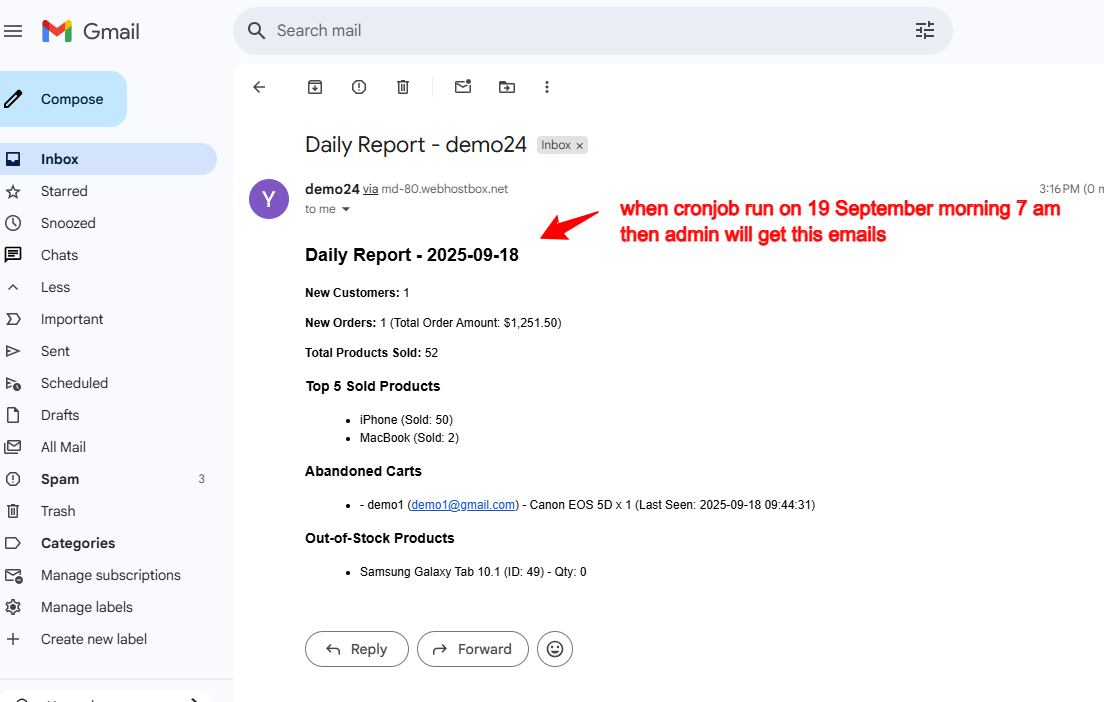Go to the Spam folder

[x=60, y=479]
